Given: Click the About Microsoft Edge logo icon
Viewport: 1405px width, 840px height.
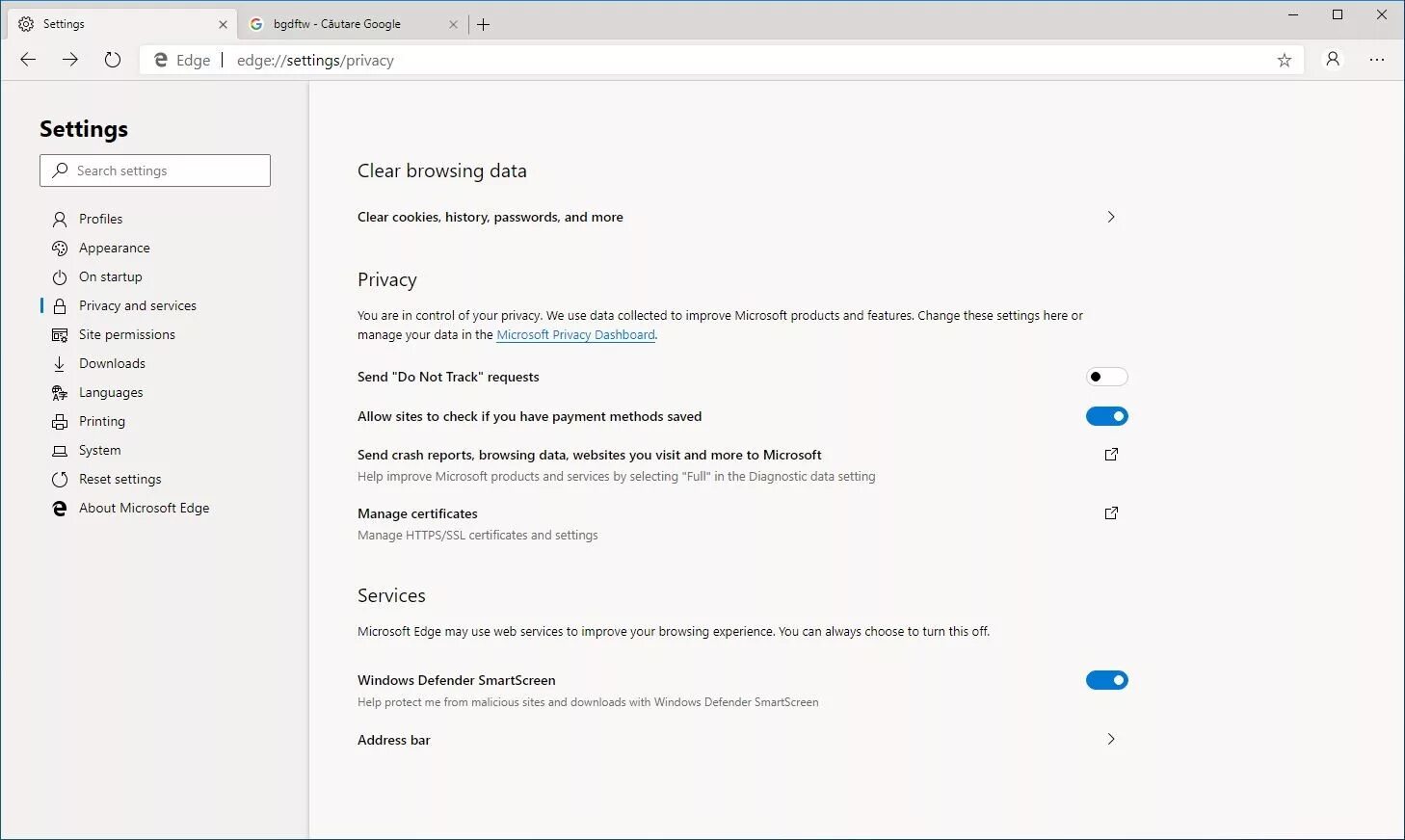Looking at the screenshot, I should point(60,509).
